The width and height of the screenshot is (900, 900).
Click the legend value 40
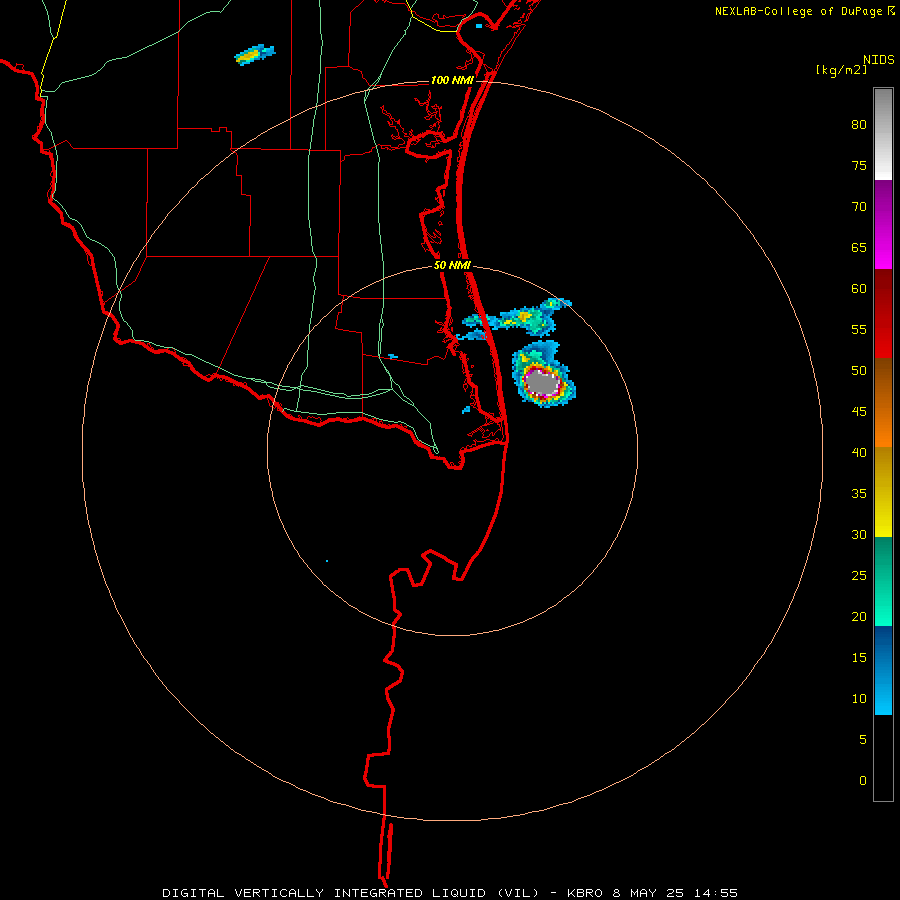click(x=859, y=452)
